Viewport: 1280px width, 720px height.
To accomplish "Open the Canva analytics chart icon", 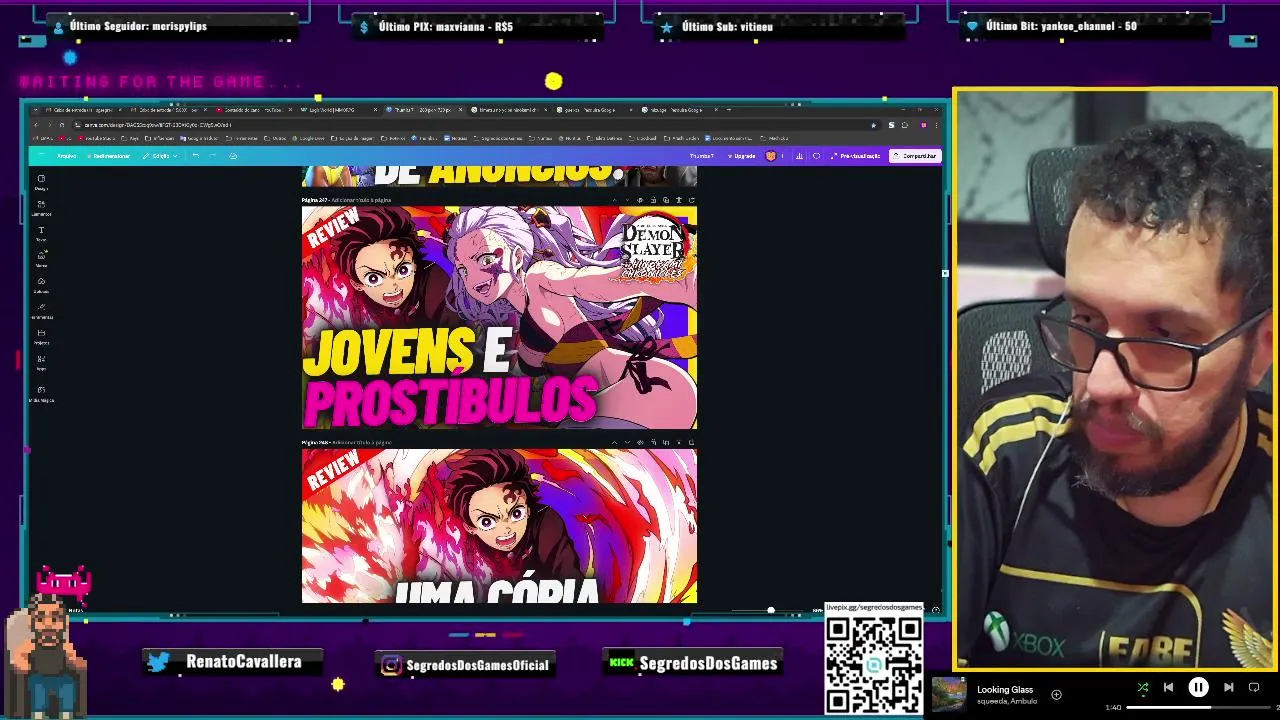I will click(x=799, y=156).
